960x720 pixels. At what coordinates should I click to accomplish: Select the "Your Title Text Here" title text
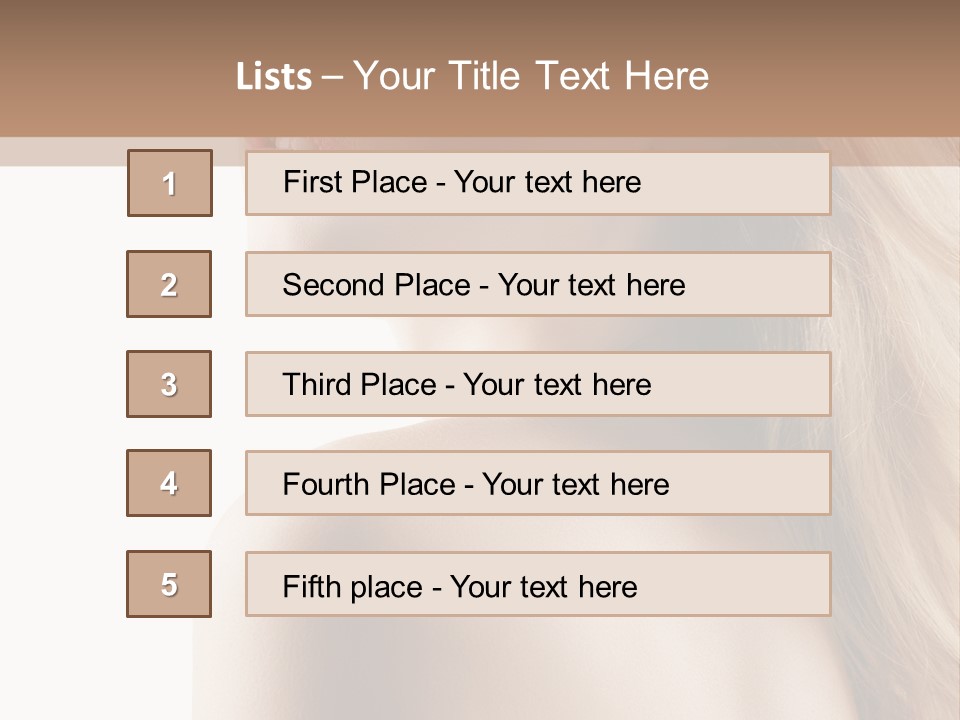[531, 76]
